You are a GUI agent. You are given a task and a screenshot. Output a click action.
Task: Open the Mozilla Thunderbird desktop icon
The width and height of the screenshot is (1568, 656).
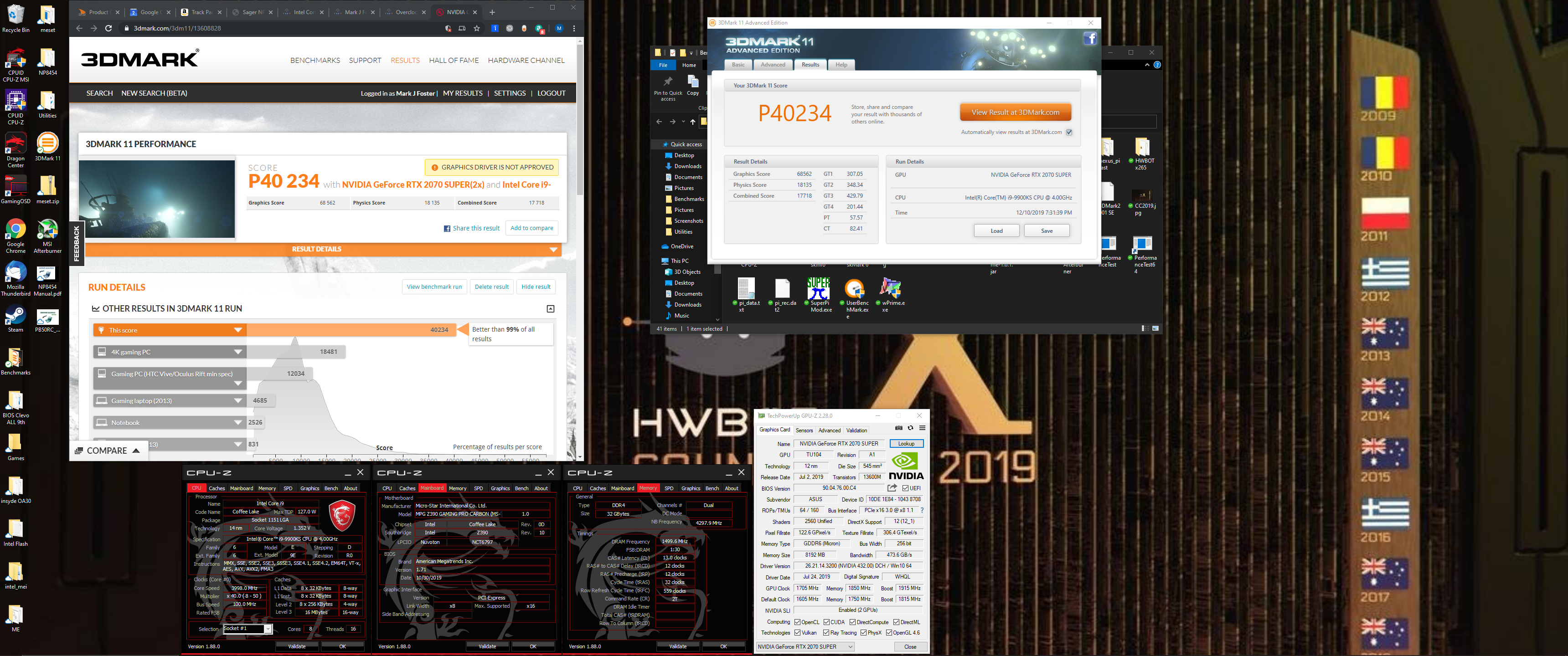16,279
